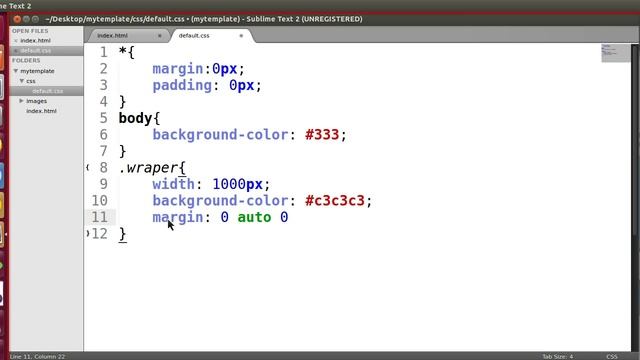Click the css folder label
Image resolution: width=640 pixels, height=360 pixels.
[x=31, y=81]
